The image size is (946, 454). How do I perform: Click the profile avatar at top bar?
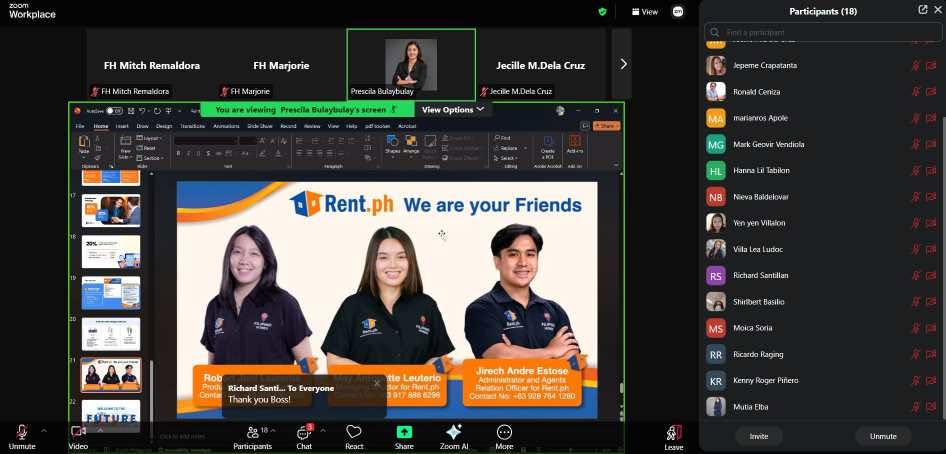(x=678, y=11)
